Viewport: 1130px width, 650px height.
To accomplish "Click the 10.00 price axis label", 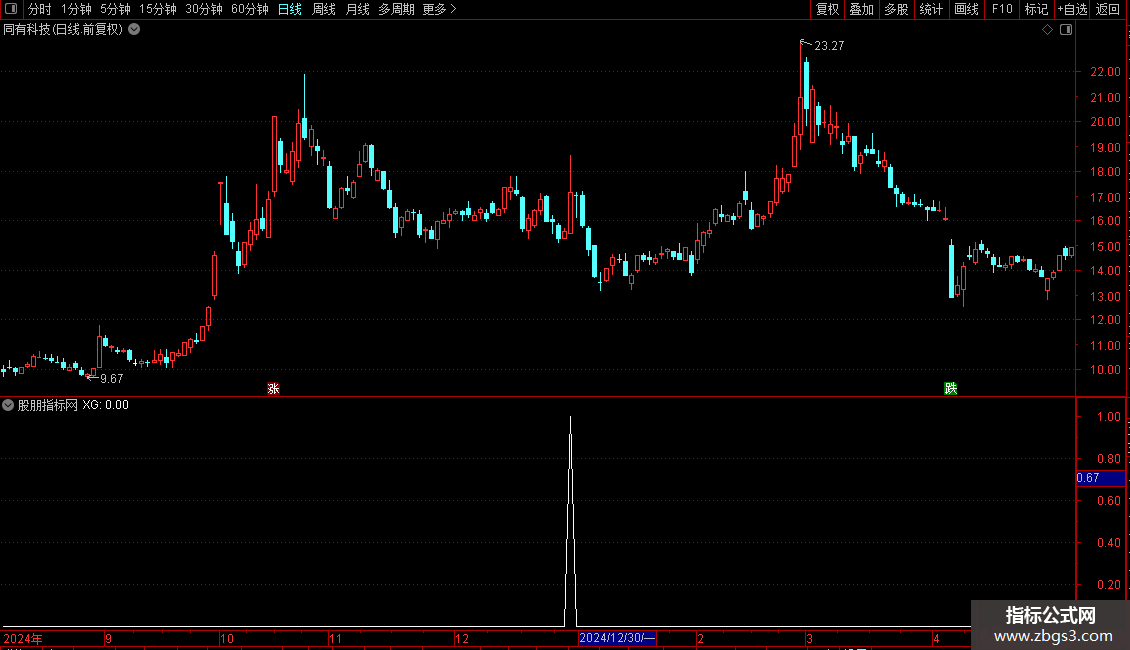I will [1105, 370].
